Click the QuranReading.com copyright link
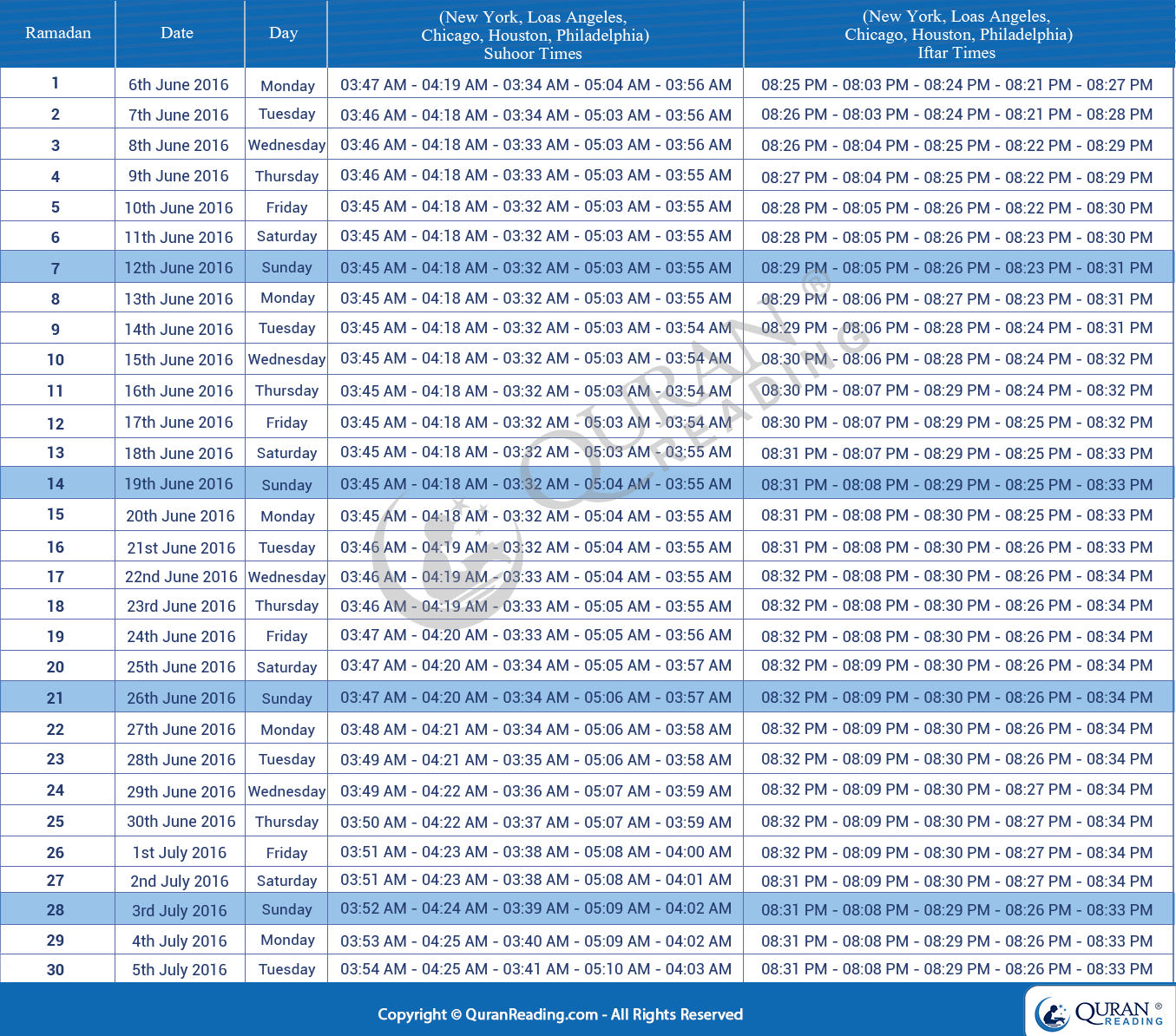 click(522, 1013)
